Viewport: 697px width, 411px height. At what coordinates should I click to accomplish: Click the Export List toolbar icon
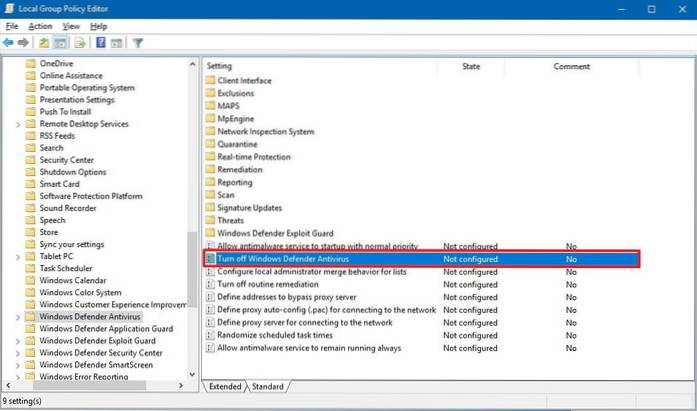[x=80, y=43]
